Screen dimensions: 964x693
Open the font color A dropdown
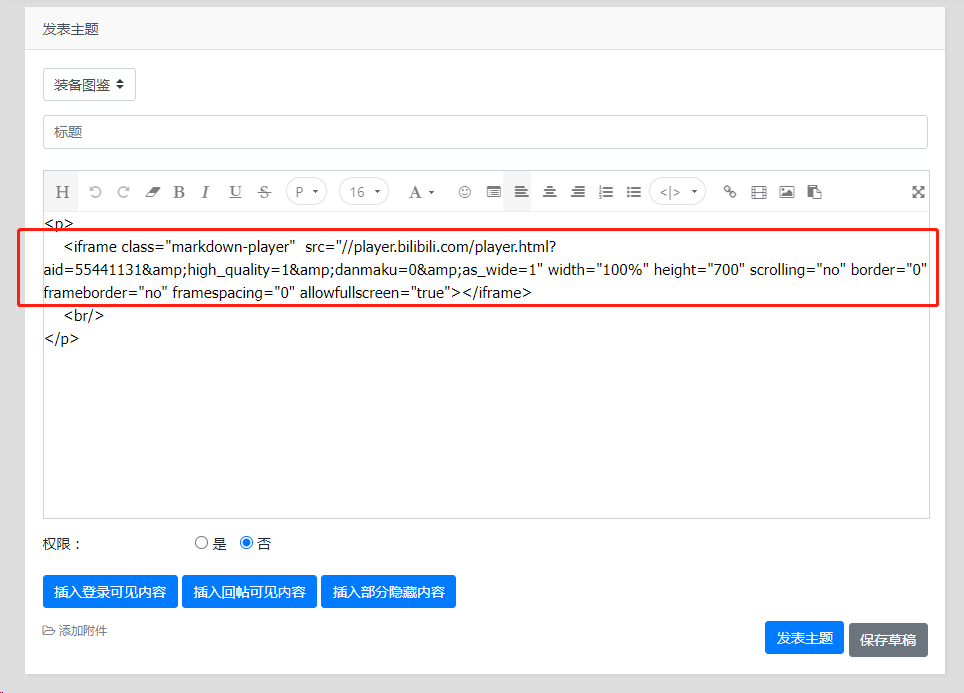click(421, 192)
